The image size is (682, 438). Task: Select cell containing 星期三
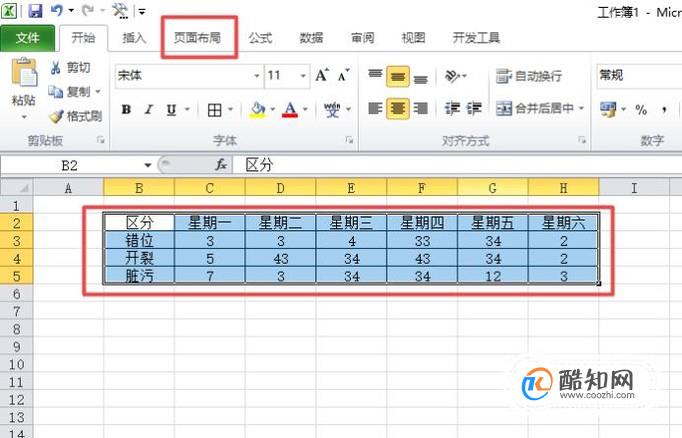point(351,223)
